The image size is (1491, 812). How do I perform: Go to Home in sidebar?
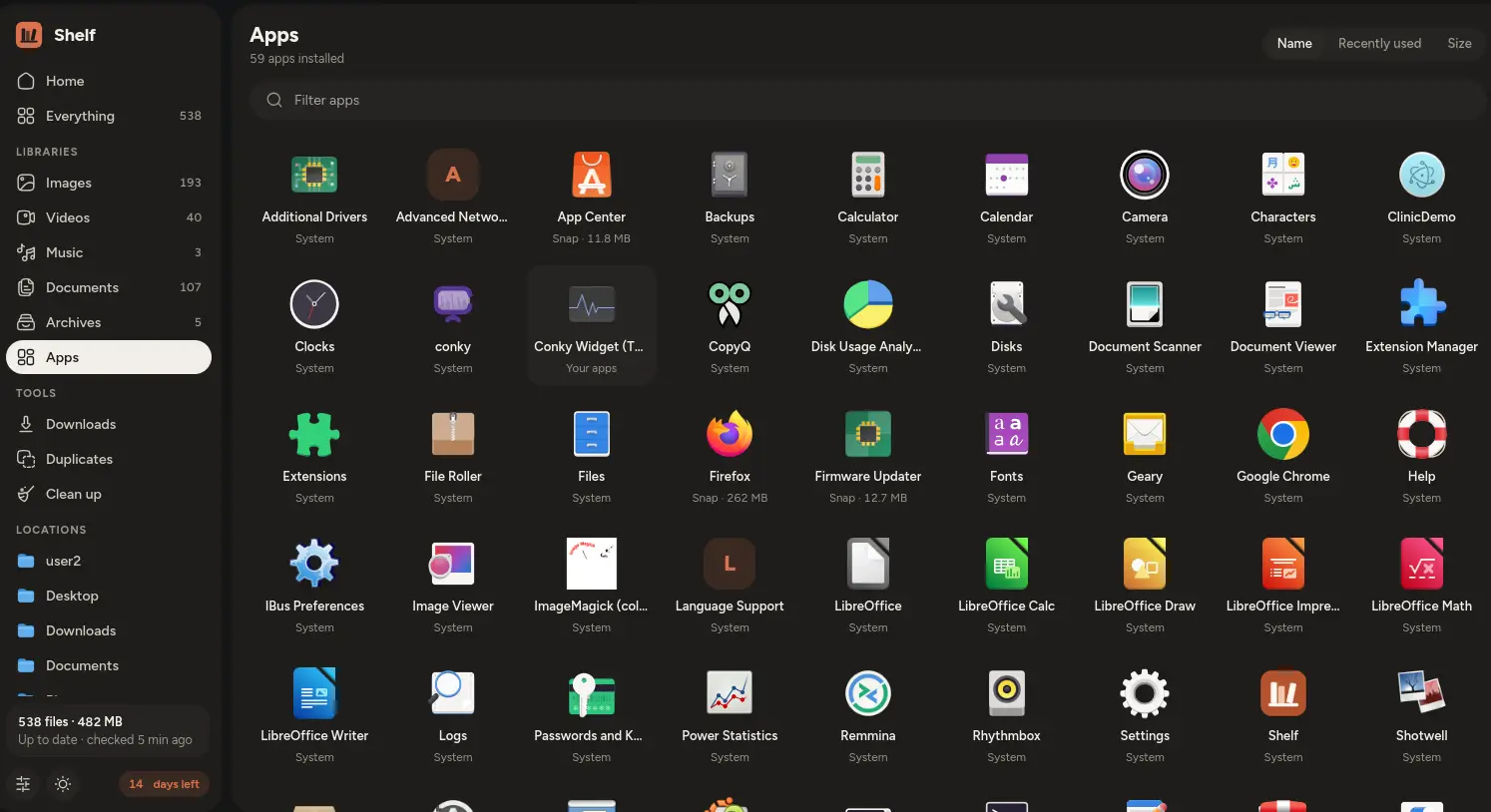[x=109, y=81]
